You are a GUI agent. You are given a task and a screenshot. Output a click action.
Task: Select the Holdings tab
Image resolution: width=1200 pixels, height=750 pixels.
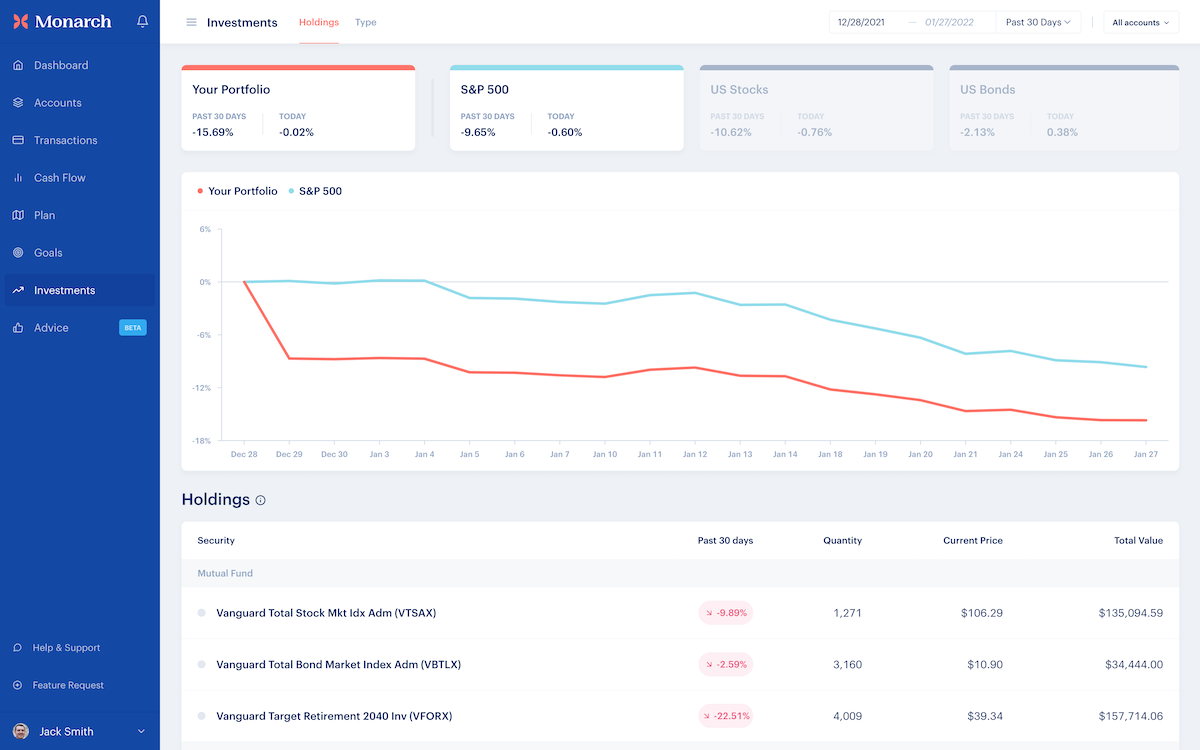(x=319, y=22)
